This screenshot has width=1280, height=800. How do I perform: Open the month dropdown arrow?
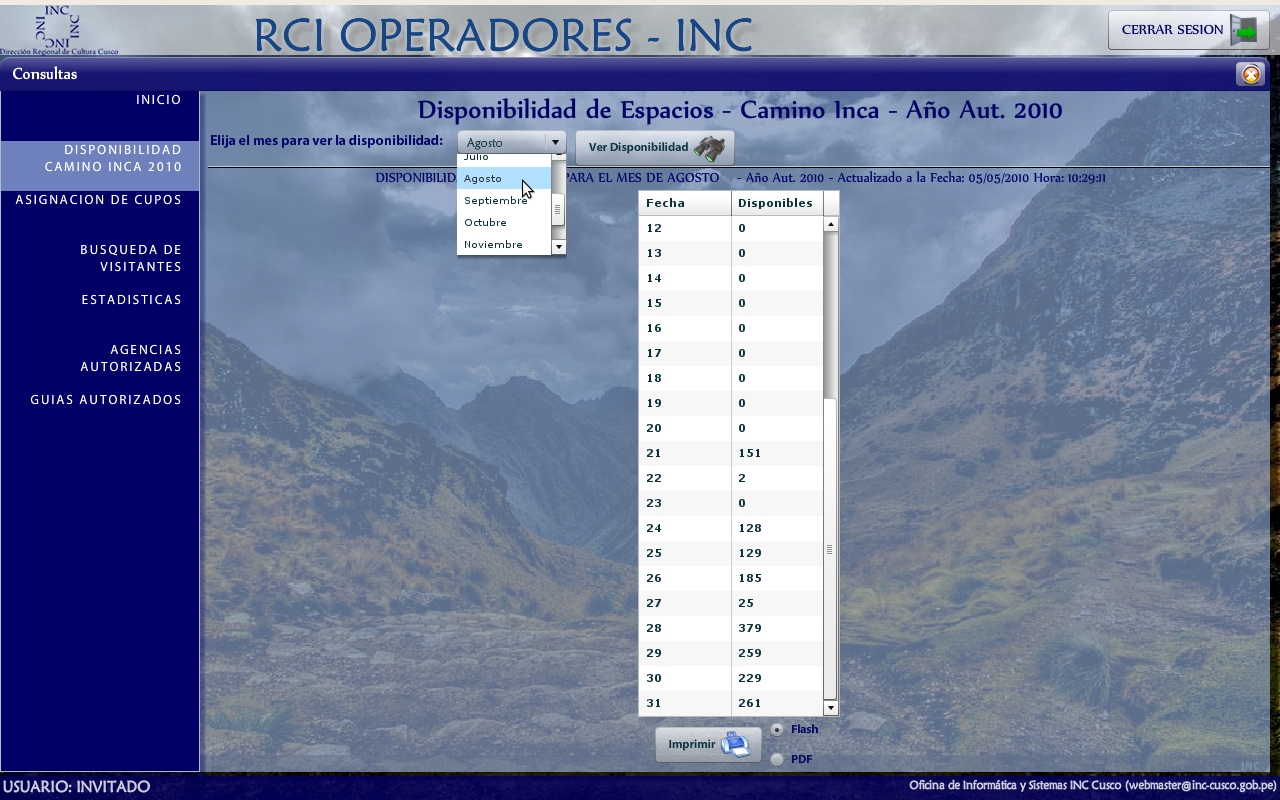(x=555, y=143)
